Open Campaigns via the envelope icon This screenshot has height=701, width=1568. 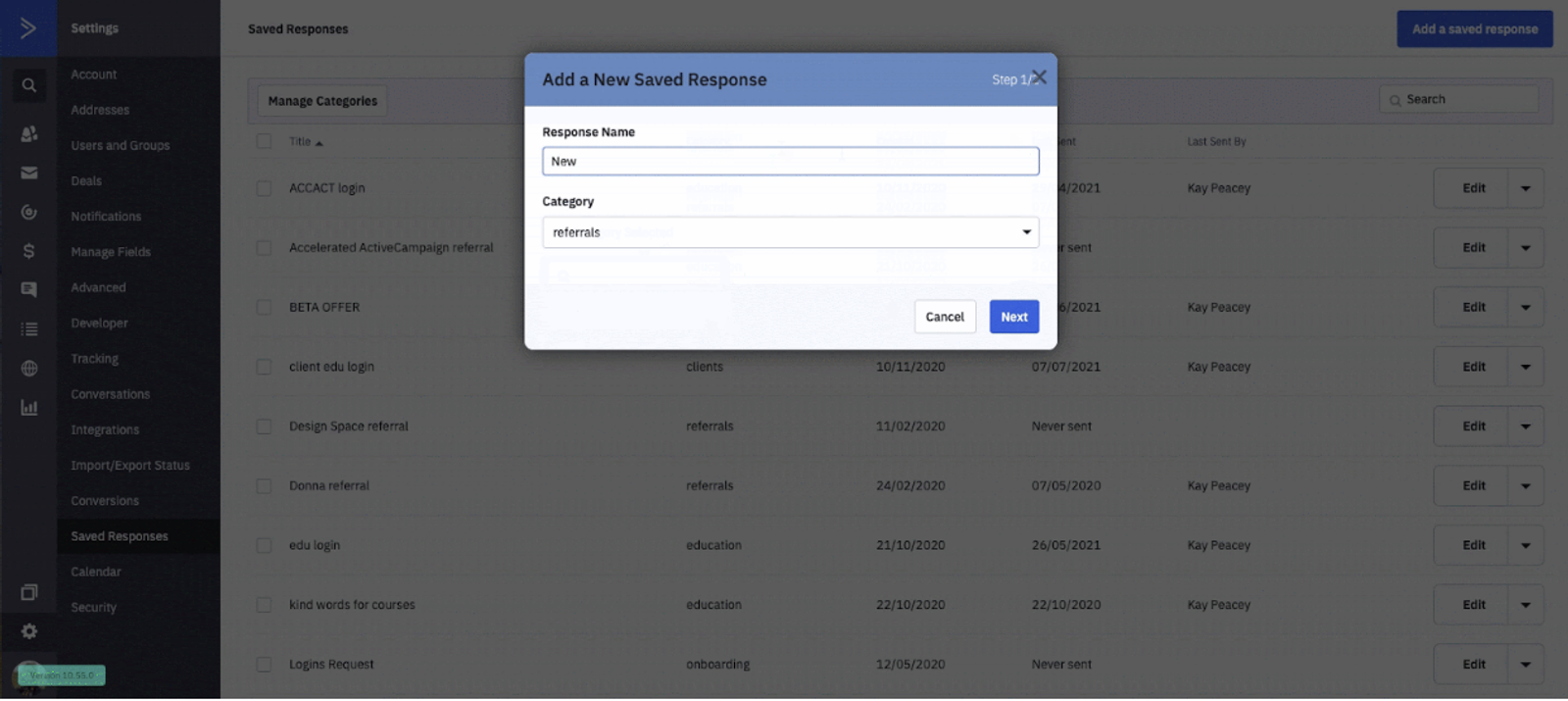tap(29, 173)
